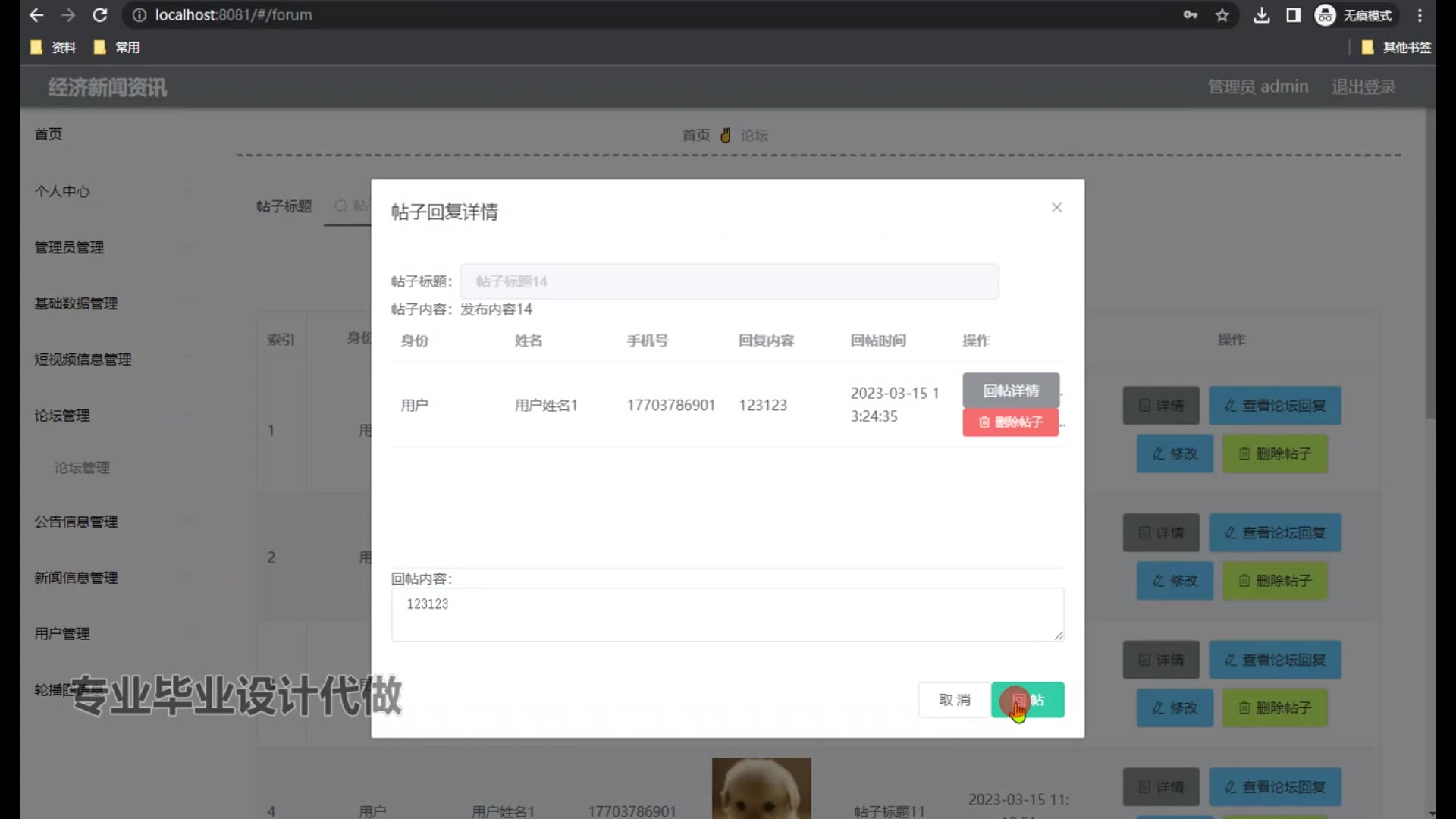Collapse 论坛管理 sidebar menu
Image resolution: width=1456 pixels, height=819 pixels.
point(62,416)
